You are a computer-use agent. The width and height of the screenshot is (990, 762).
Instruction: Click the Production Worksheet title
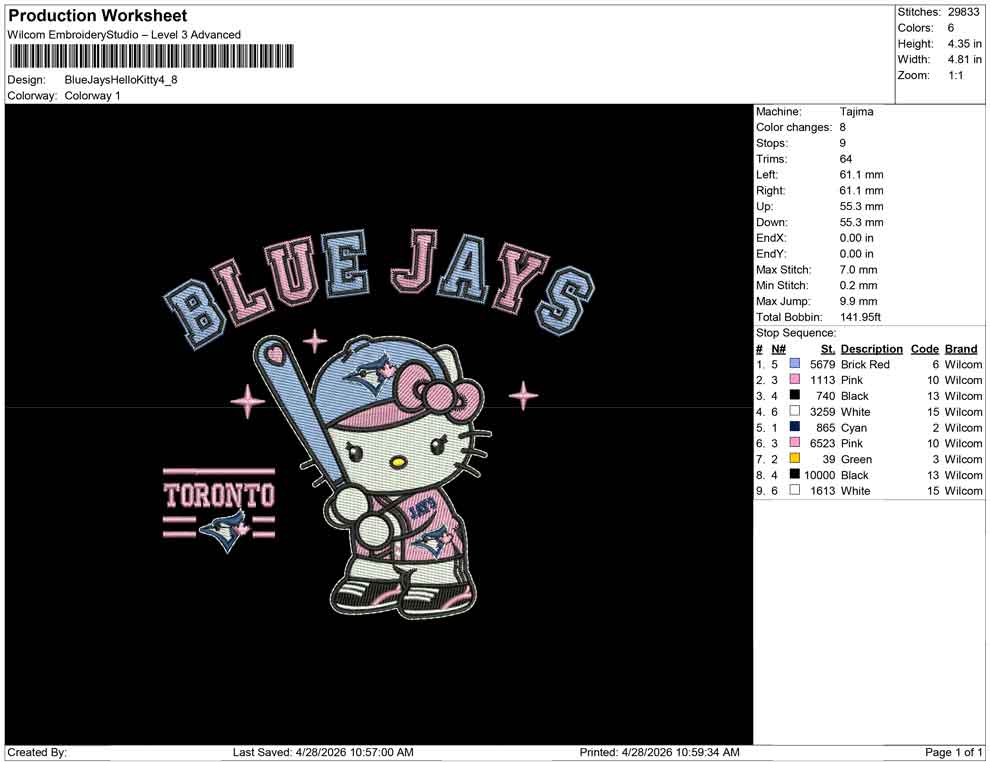click(98, 16)
